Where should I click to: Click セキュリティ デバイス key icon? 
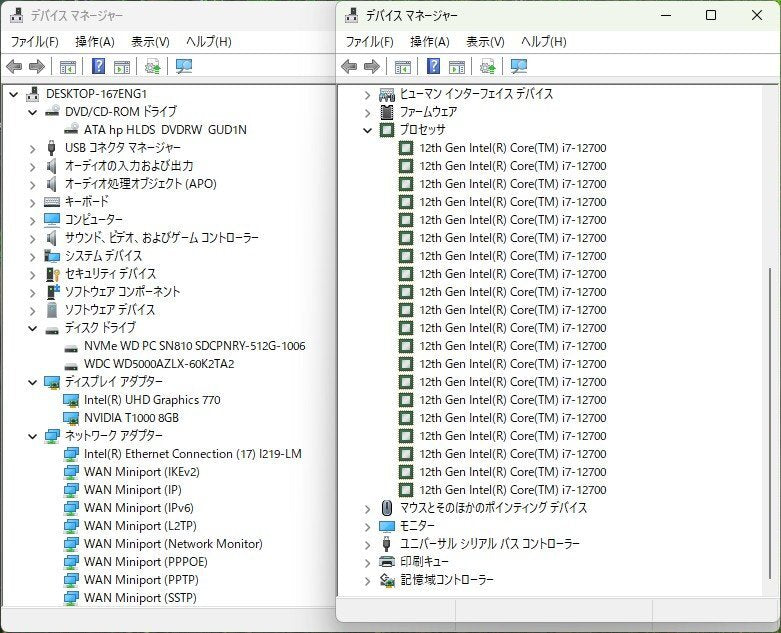pos(52,274)
